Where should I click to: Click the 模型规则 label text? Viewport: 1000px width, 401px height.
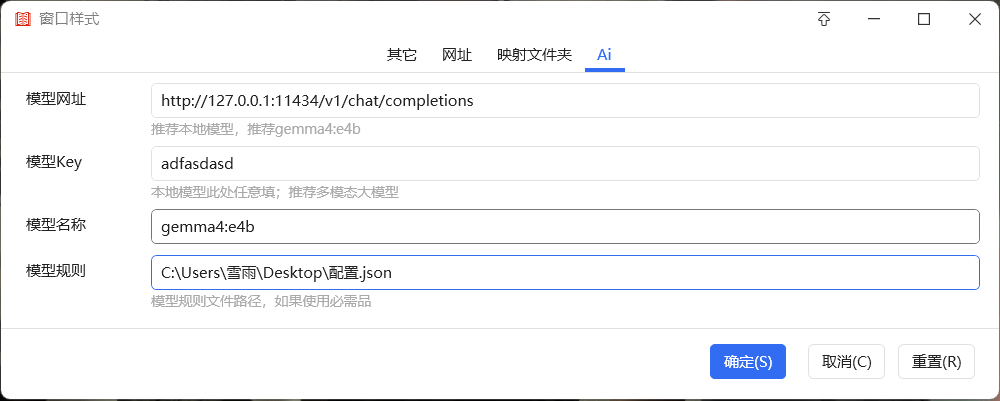[56, 271]
